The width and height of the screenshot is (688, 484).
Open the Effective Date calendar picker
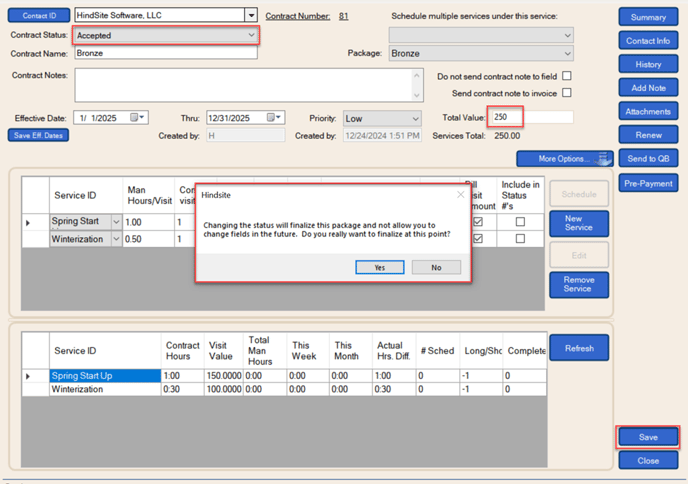[137, 118]
